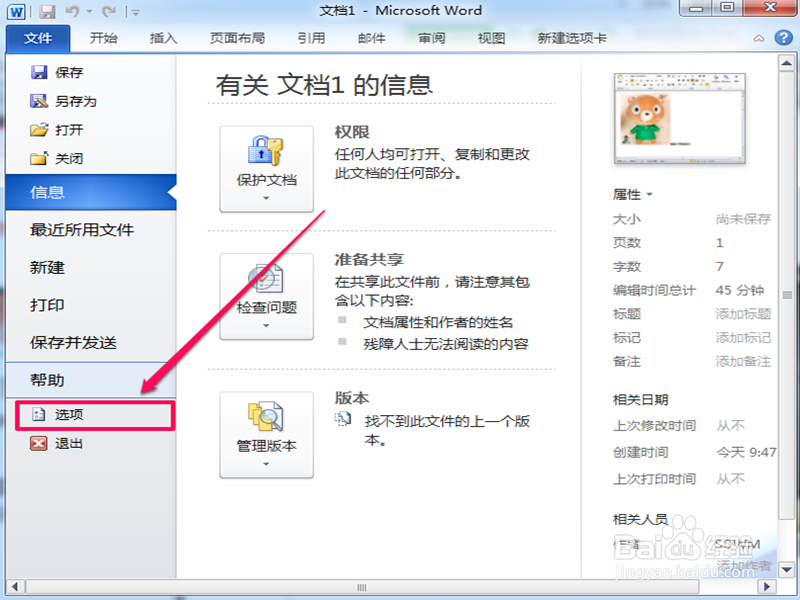Switch to the 引用 tab
Screen dimensions: 800x600
[311, 38]
